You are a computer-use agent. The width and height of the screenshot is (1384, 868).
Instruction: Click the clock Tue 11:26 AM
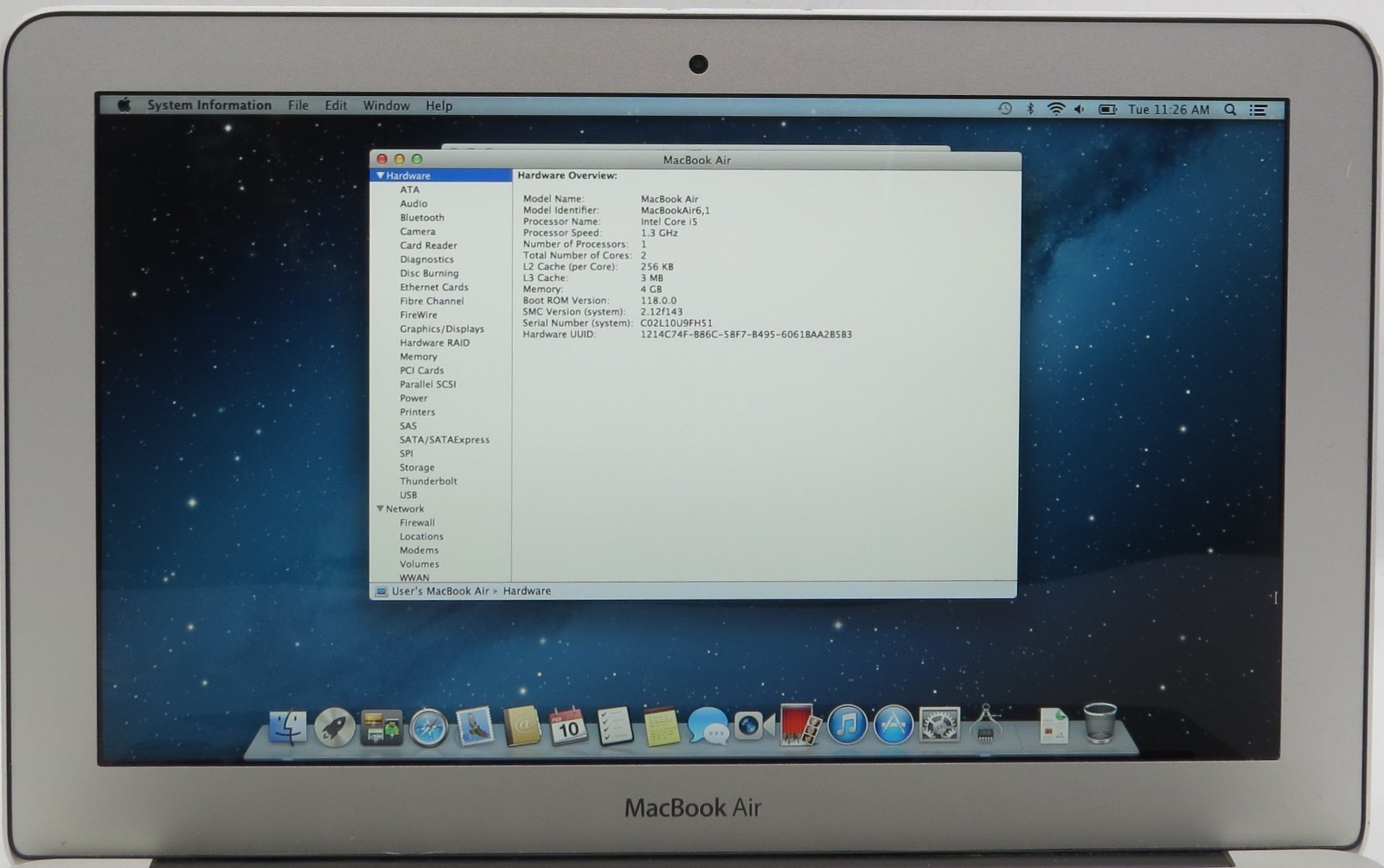[1169, 110]
